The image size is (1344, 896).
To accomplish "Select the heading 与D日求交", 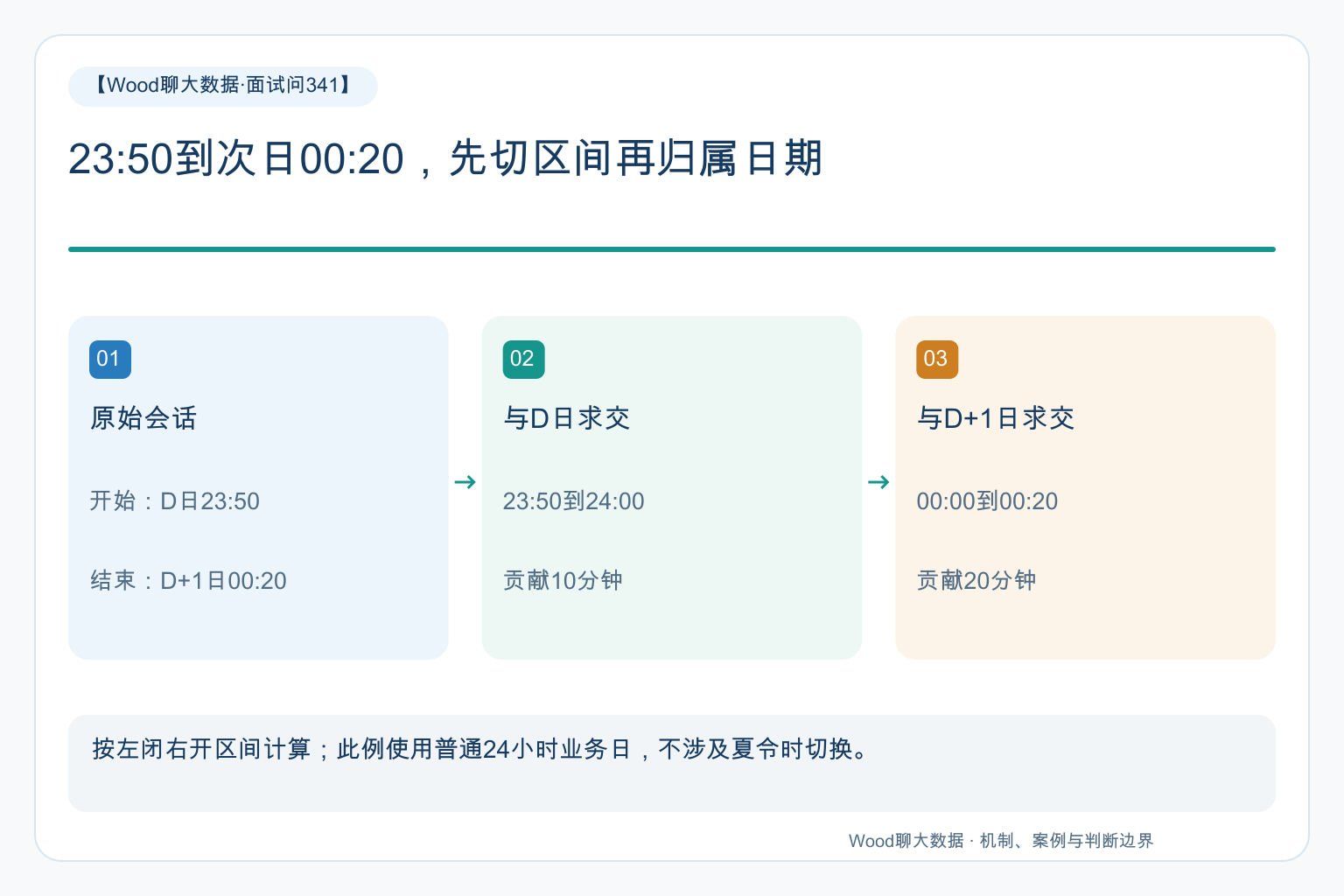I will (566, 418).
